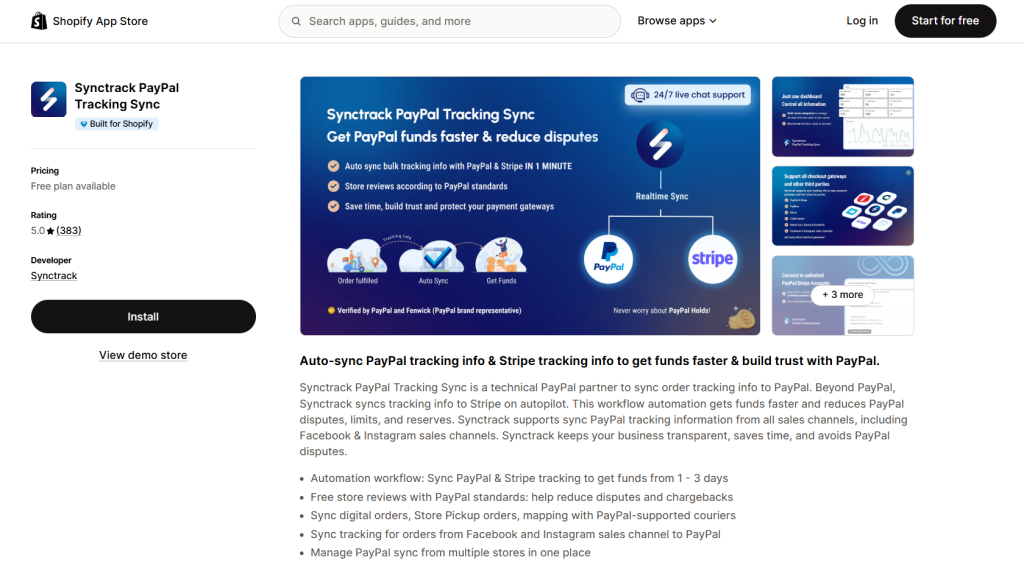The image size is (1024, 574).
Task: Click the search magnifier icon
Action: click(296, 21)
